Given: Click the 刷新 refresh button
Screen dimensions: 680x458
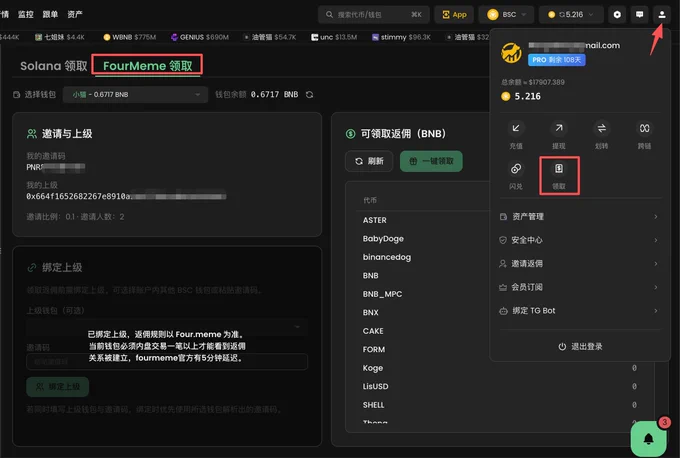Looking at the screenshot, I should coord(369,161).
